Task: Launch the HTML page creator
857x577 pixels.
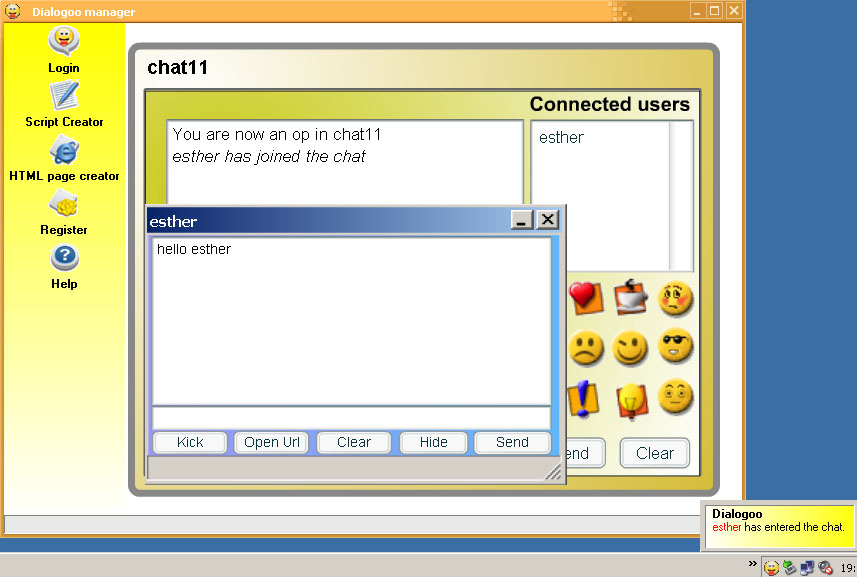Action: (64, 158)
